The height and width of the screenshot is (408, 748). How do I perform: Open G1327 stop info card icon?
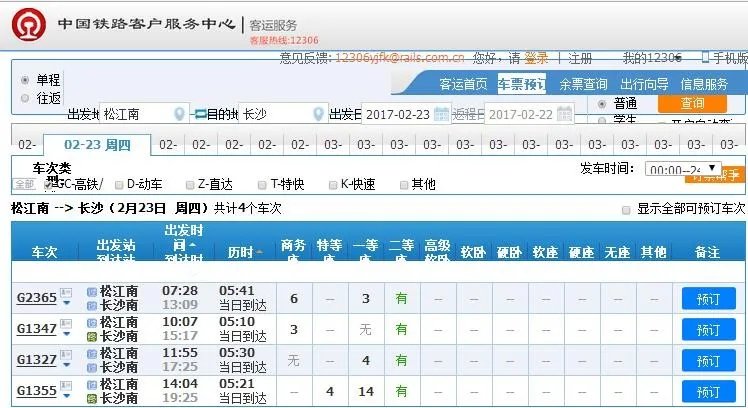pyautogui.click(x=66, y=355)
